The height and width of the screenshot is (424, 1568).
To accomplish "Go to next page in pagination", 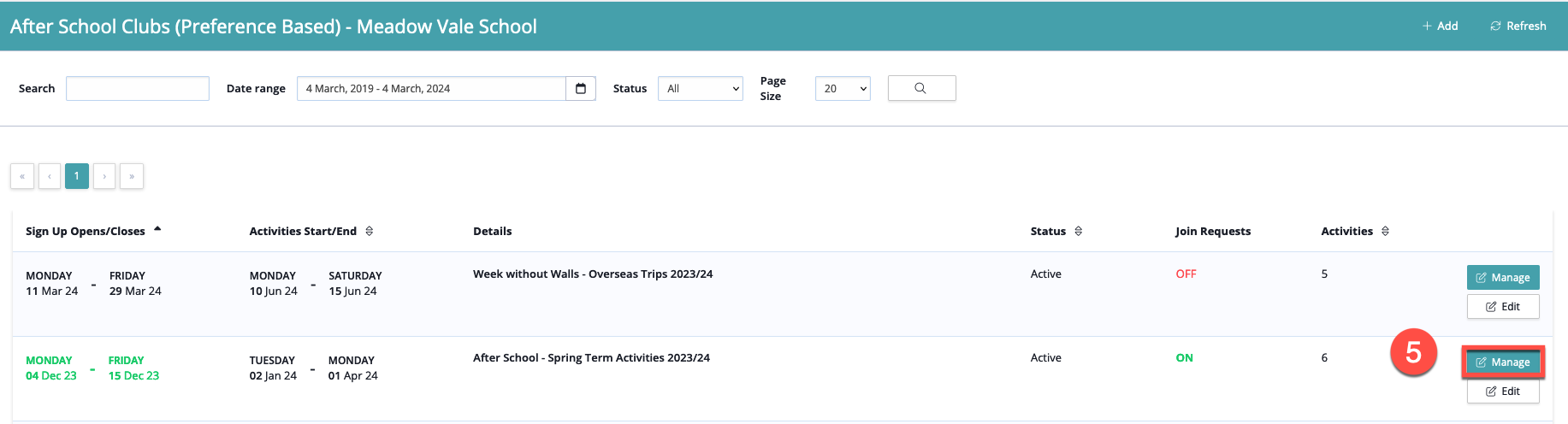I will point(104,176).
